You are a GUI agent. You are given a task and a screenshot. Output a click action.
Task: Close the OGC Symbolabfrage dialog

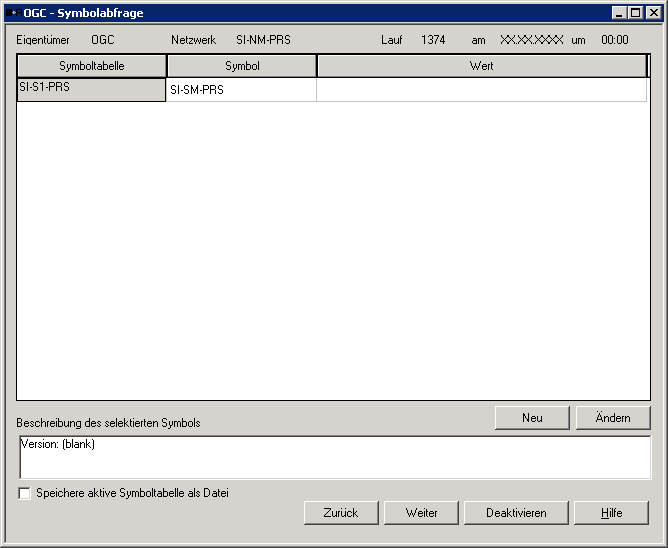coord(652,13)
